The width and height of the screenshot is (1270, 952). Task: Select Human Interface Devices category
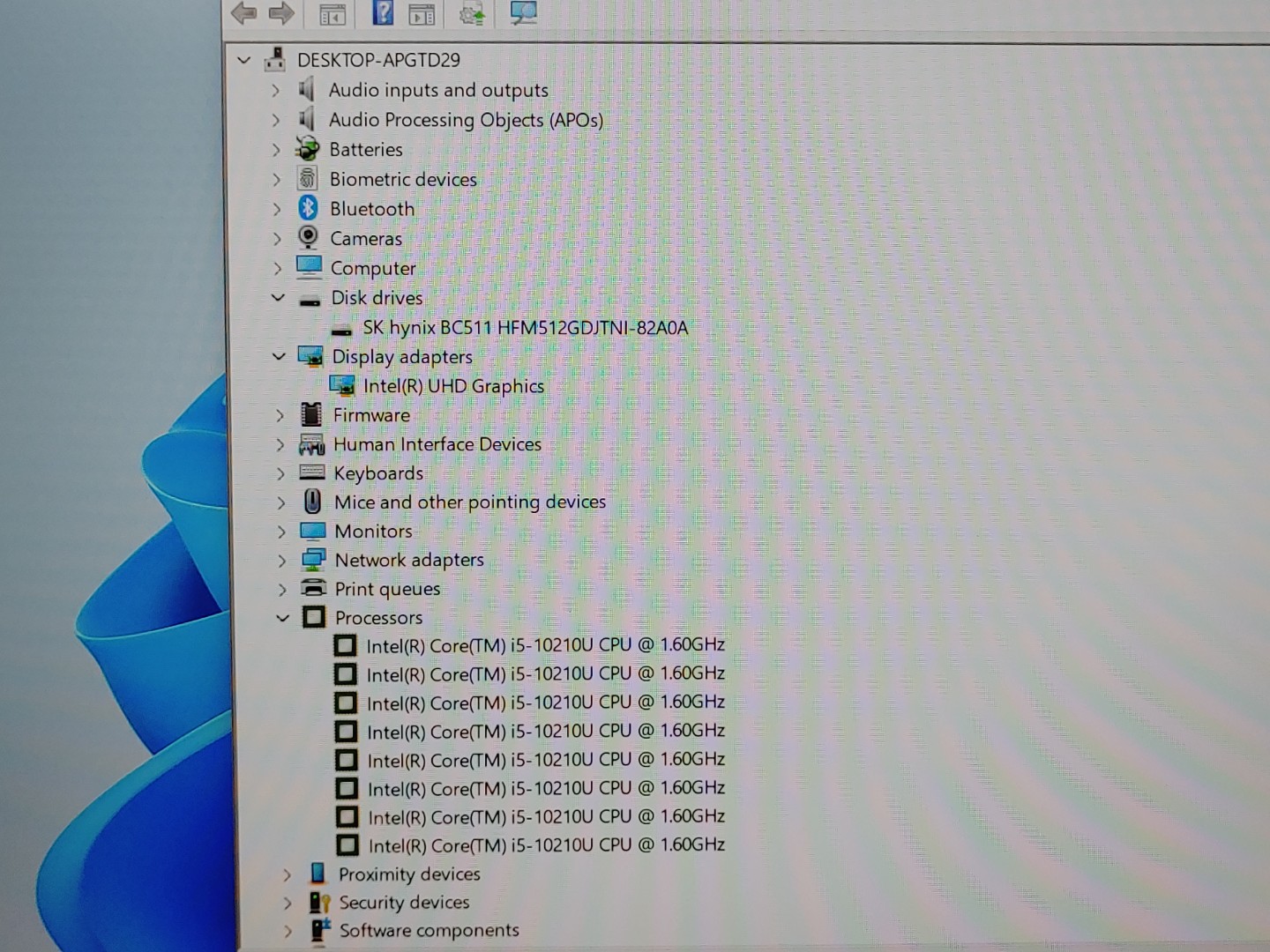[437, 444]
